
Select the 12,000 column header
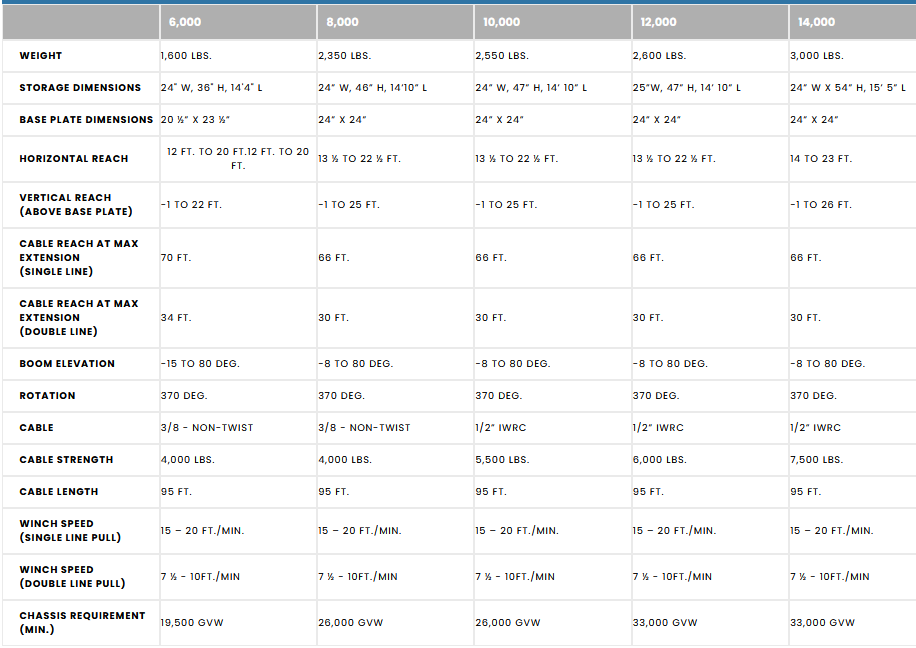(x=659, y=22)
